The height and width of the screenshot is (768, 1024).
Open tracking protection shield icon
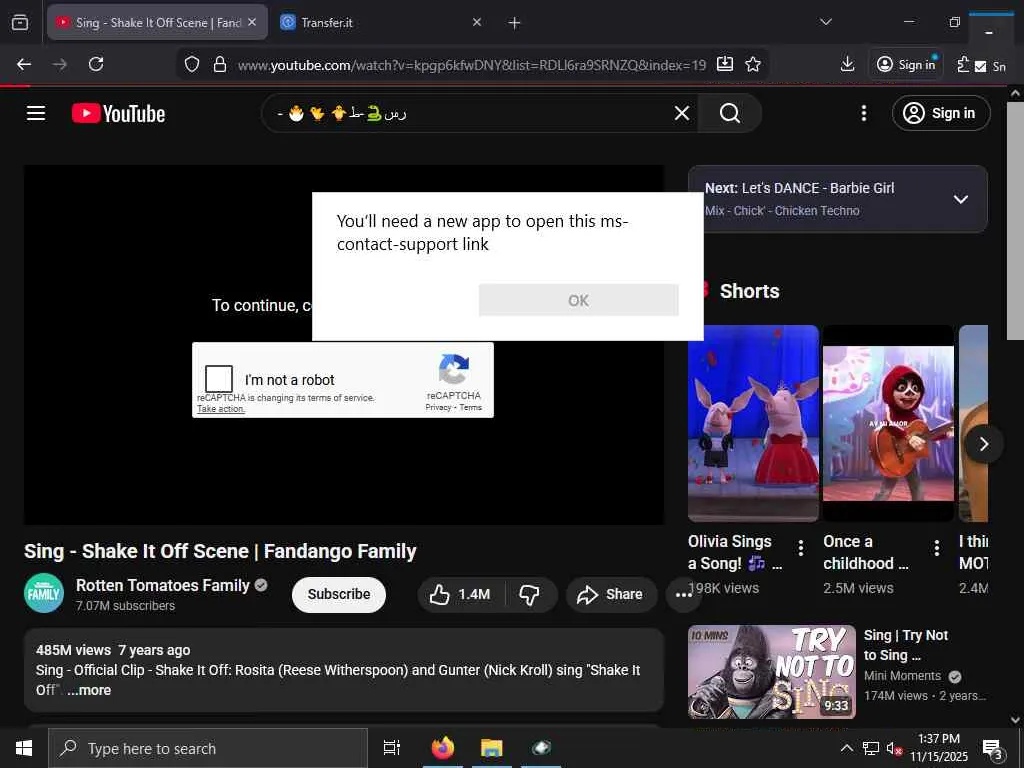[191, 65]
